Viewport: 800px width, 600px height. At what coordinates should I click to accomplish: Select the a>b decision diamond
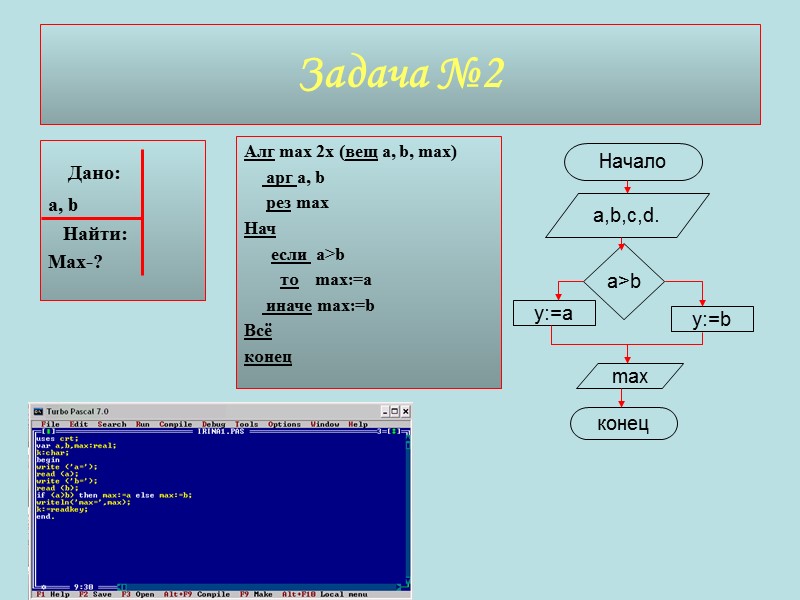(x=626, y=282)
